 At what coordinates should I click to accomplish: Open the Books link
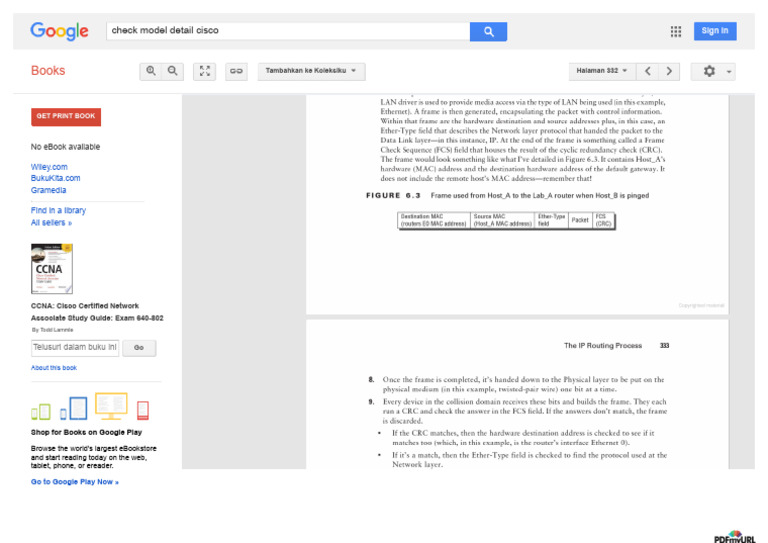48,71
